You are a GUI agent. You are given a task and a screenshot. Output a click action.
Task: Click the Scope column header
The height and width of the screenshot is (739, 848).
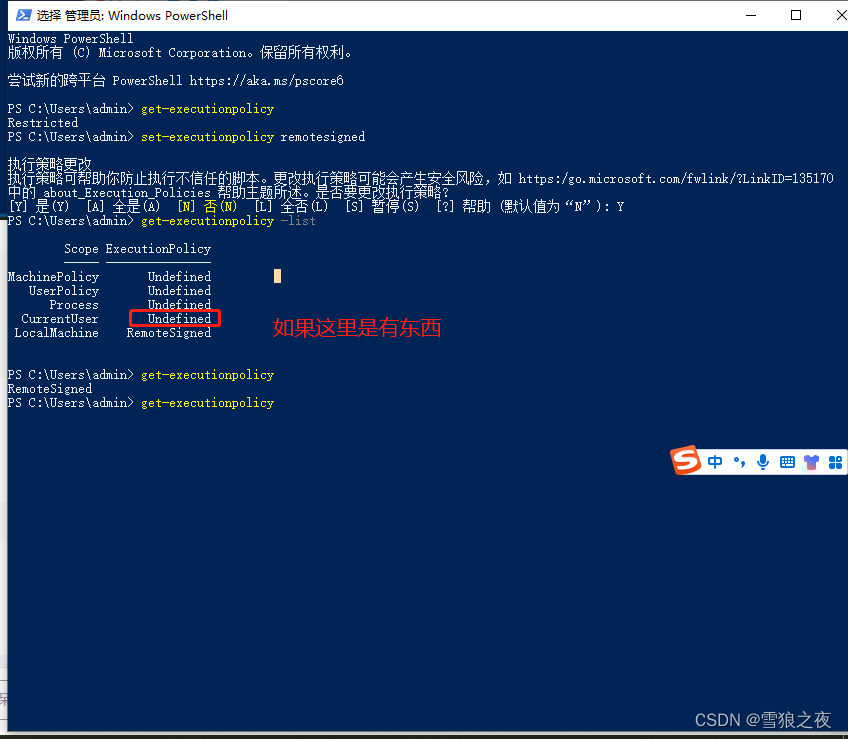[x=81, y=249]
